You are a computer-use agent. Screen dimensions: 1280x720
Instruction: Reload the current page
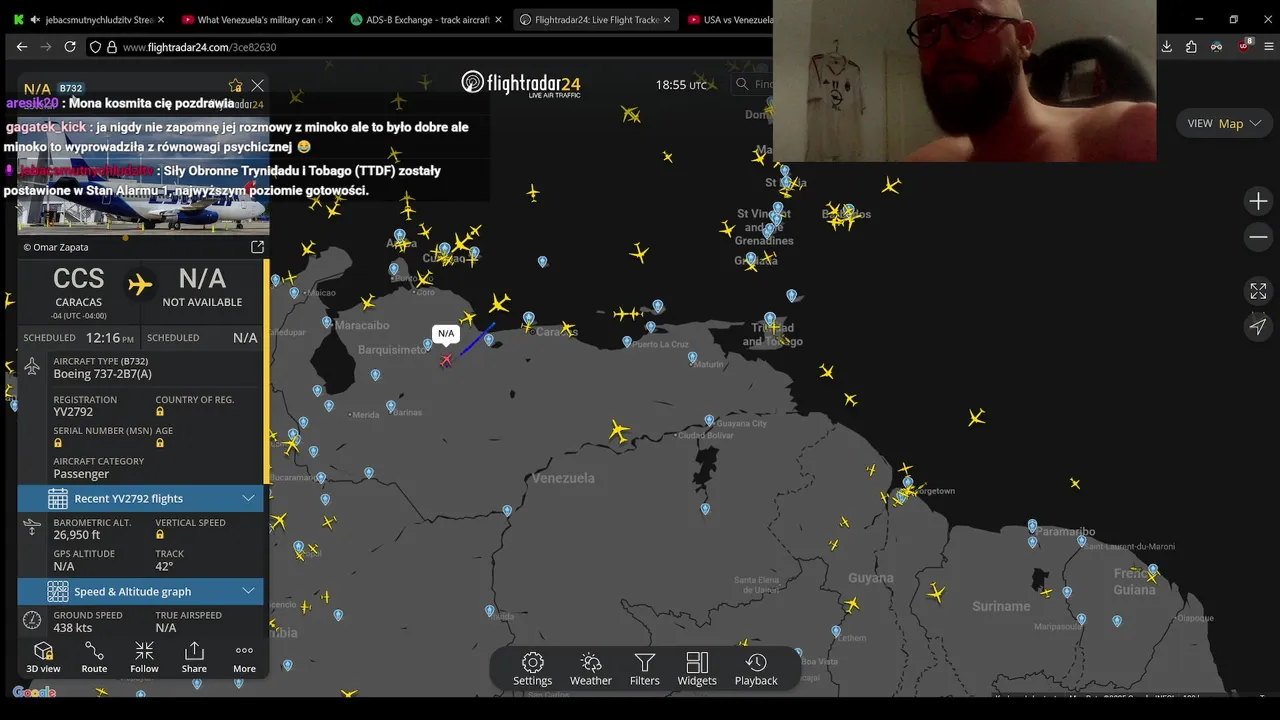(70, 47)
